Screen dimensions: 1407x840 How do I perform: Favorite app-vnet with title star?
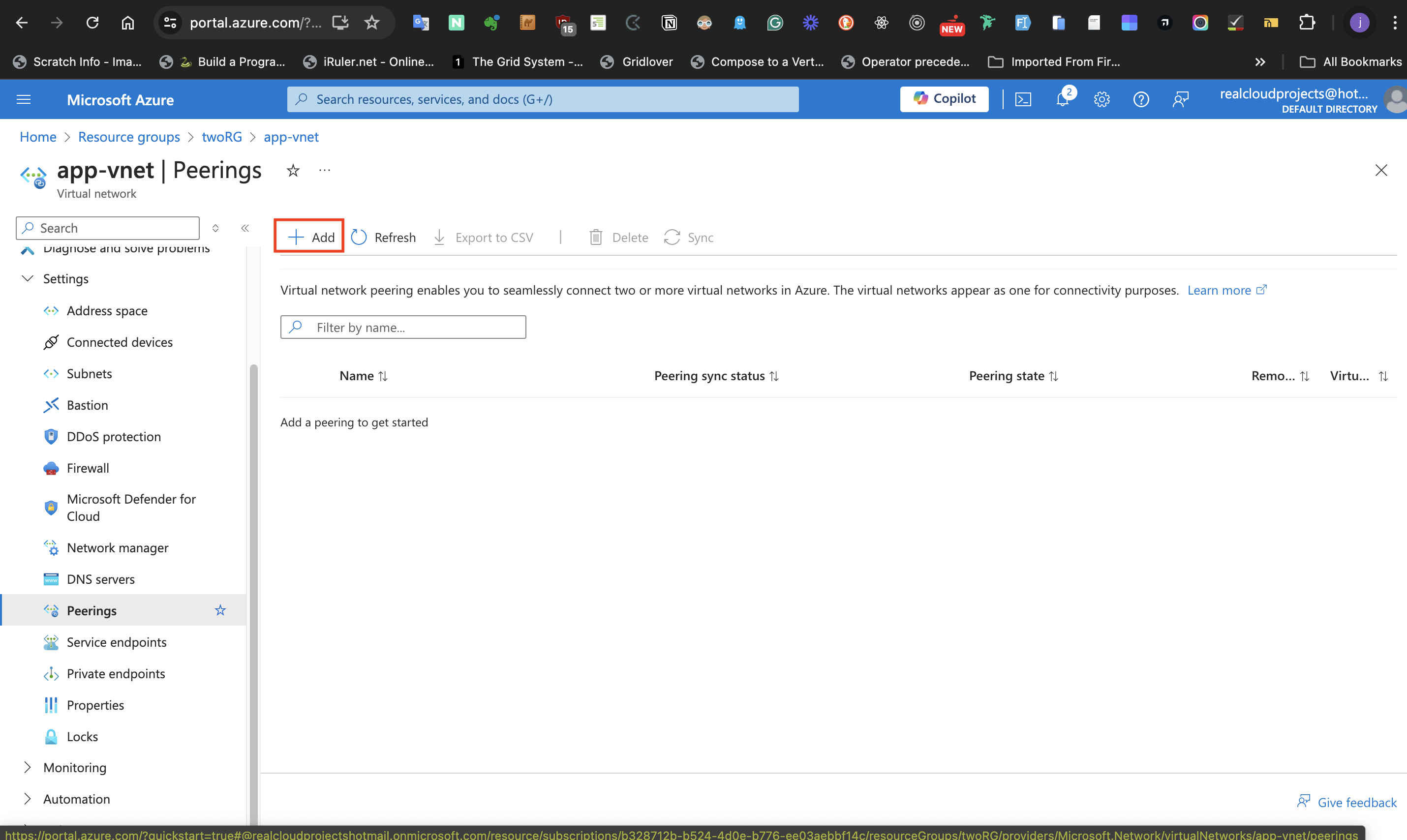[293, 170]
